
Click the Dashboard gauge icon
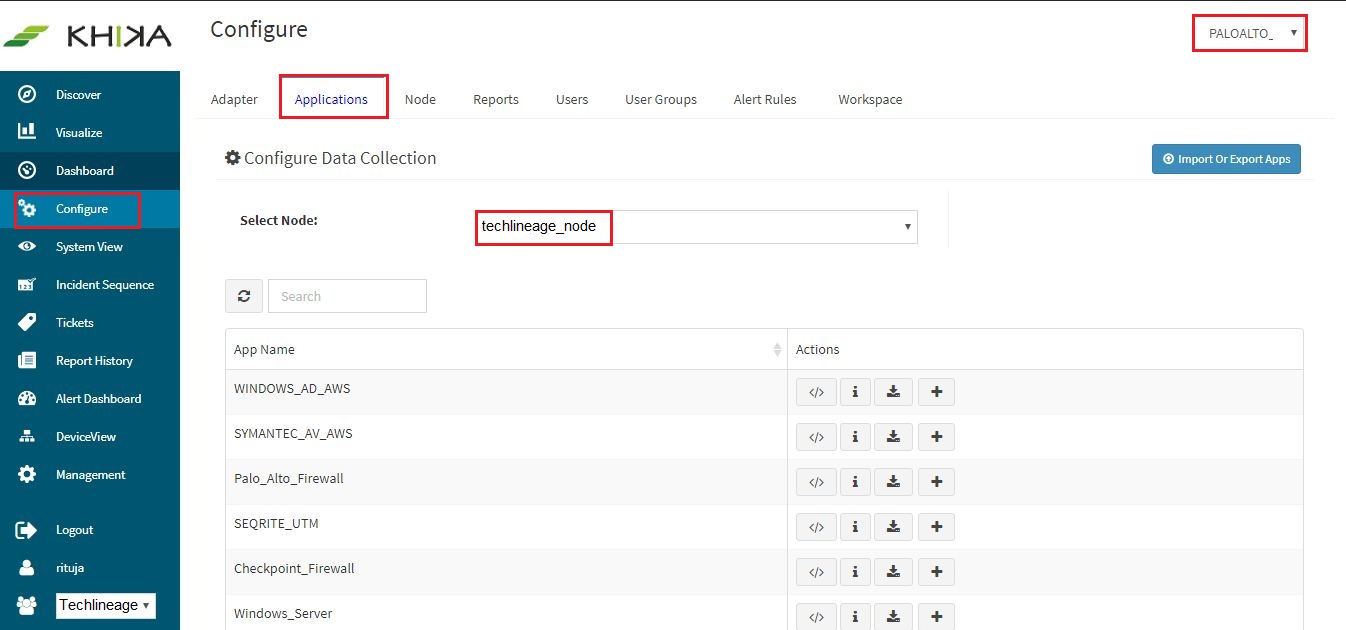28,171
